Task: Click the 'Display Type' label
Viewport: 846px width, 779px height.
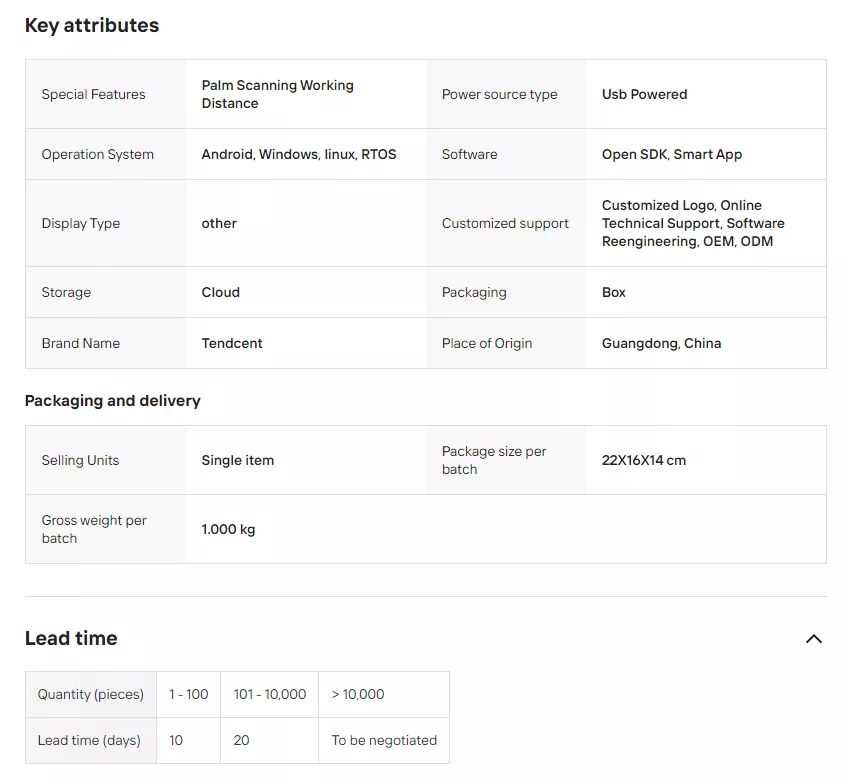Action: [81, 223]
